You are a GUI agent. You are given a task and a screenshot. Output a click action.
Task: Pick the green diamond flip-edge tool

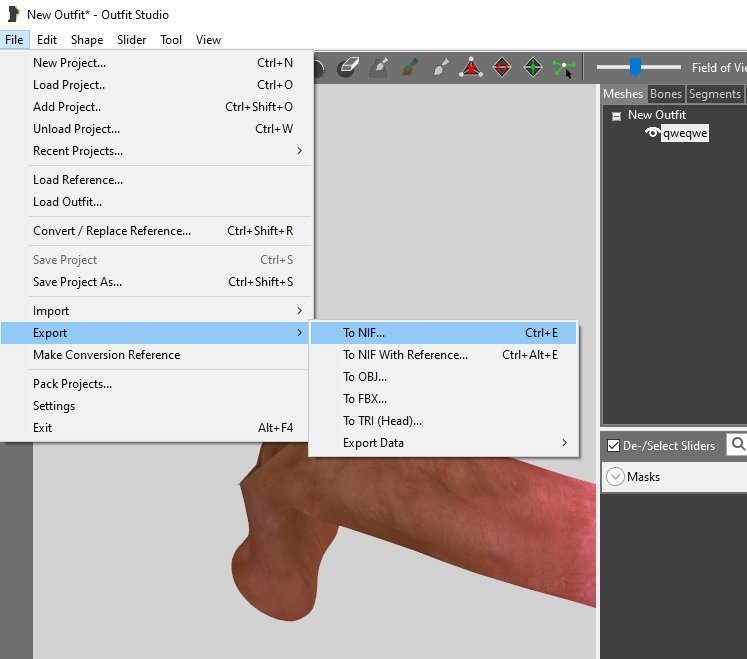(533, 68)
